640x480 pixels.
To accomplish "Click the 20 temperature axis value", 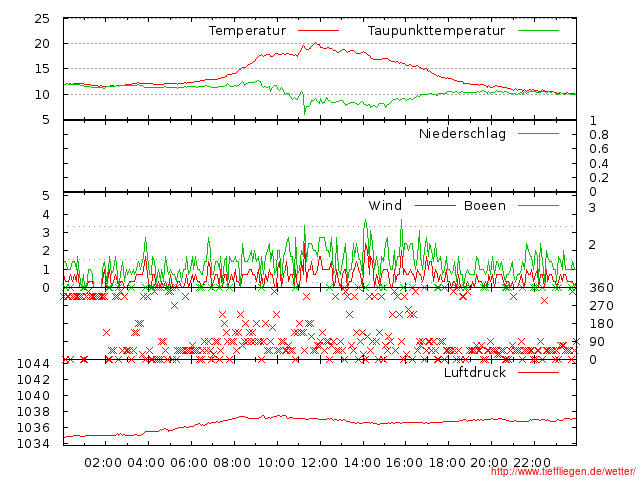I will 42,44.
